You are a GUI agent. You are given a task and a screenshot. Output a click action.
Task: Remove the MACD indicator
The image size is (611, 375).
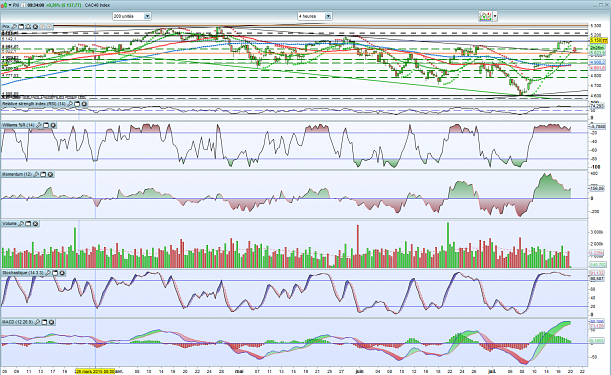coord(51,322)
